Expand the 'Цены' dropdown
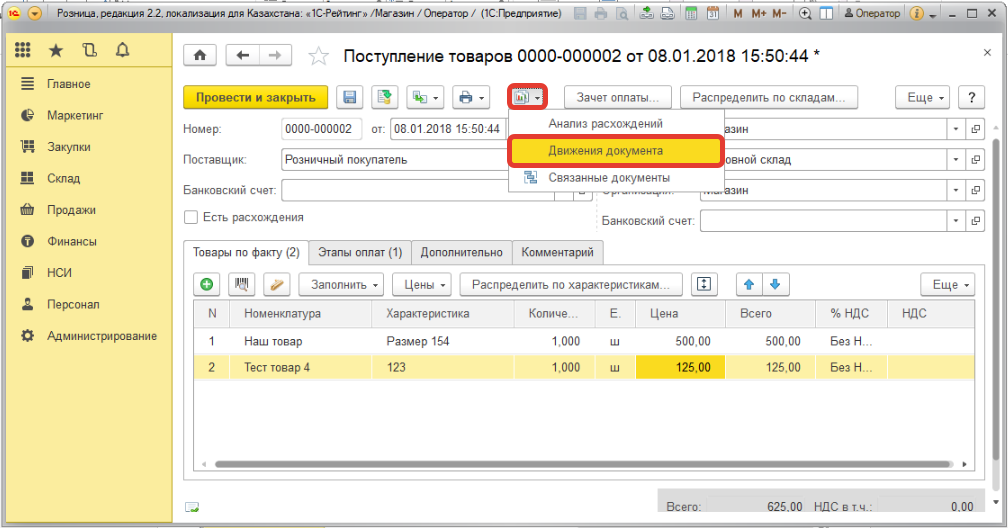The width and height of the screenshot is (1008, 528). pos(422,285)
